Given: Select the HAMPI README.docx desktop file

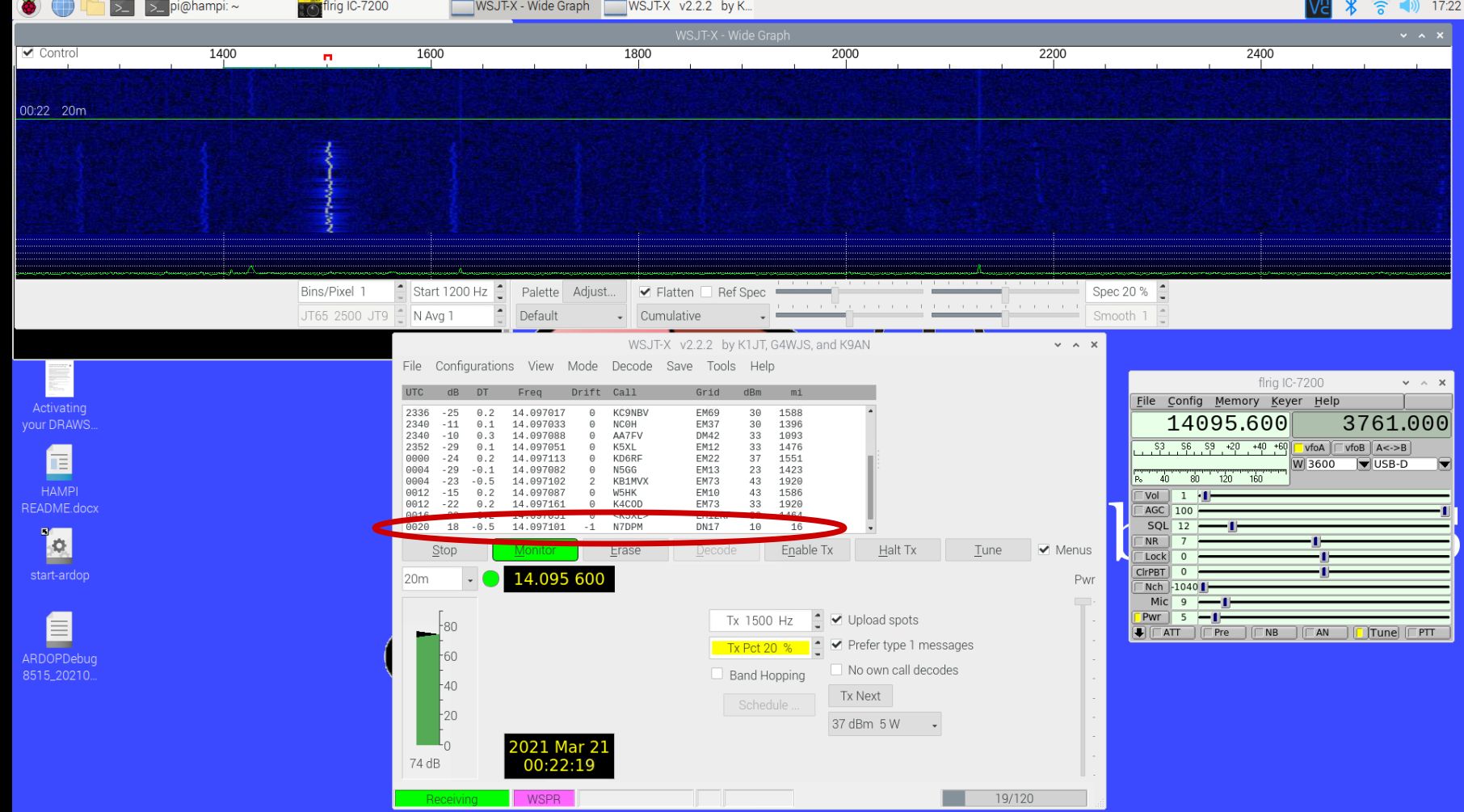Looking at the screenshot, I should 59,463.
